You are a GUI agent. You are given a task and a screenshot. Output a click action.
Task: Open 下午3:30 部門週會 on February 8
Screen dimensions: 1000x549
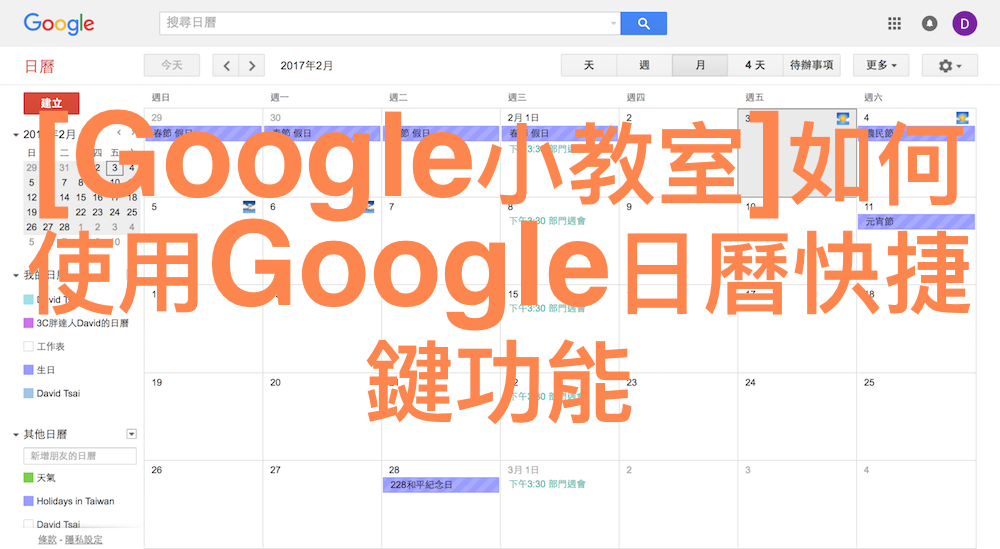pos(547,221)
